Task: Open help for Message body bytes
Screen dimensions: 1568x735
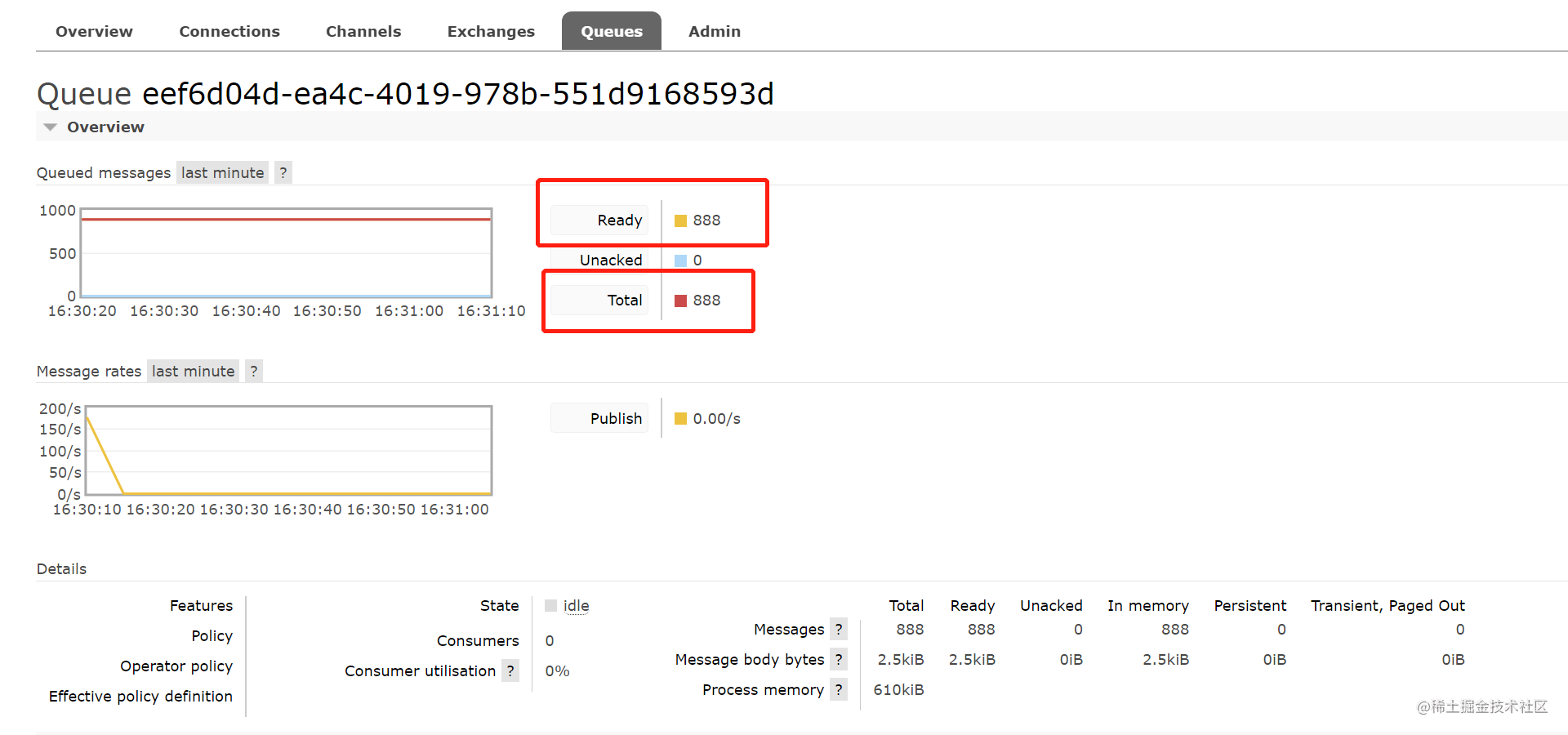Action: coord(839,659)
